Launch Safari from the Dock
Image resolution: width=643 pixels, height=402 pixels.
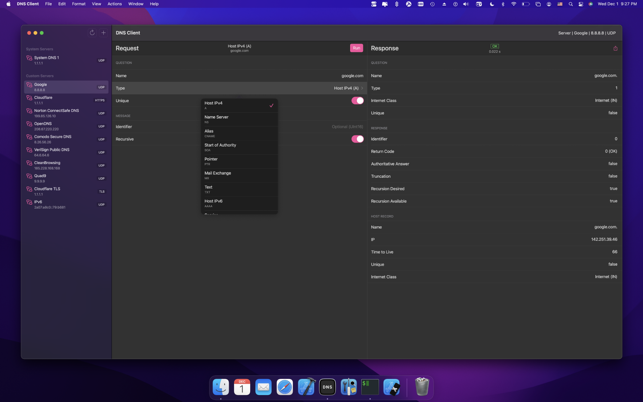pos(285,387)
